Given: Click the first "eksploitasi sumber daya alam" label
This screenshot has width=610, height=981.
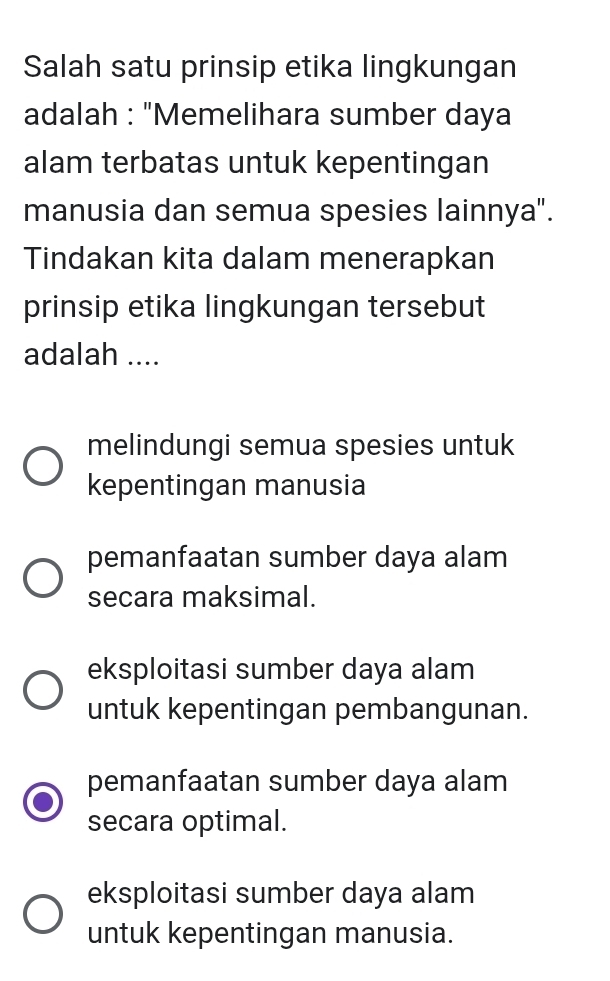Looking at the screenshot, I should point(281,669).
